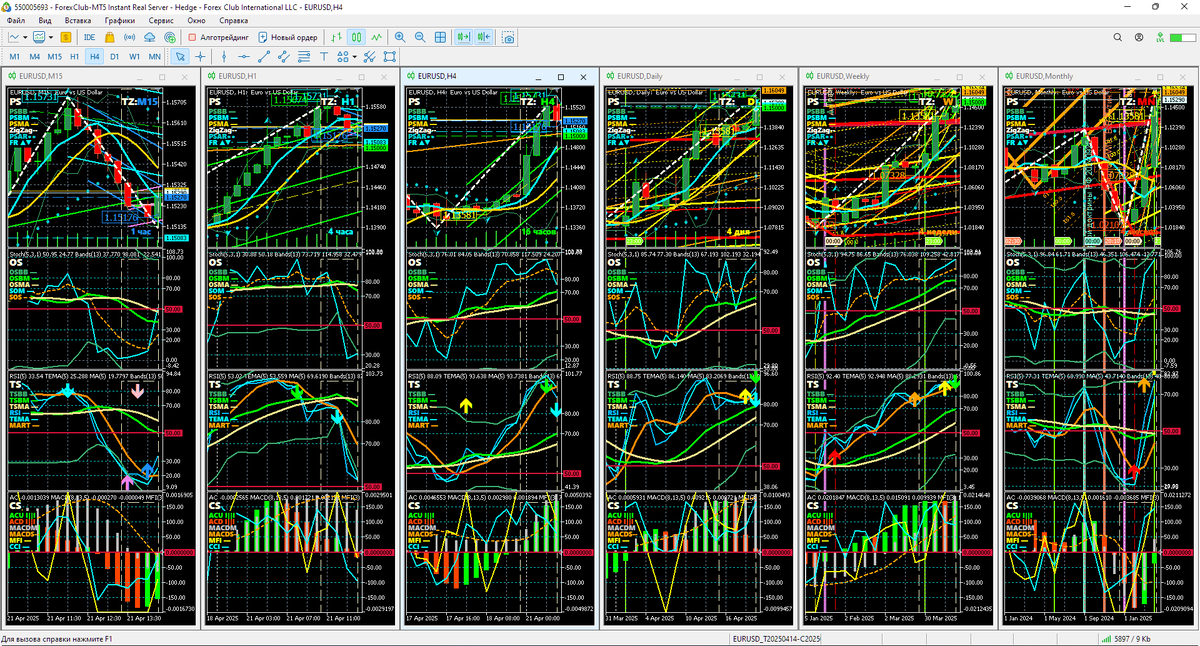
Task: Select the cursor arrow tool
Action: 180,57
